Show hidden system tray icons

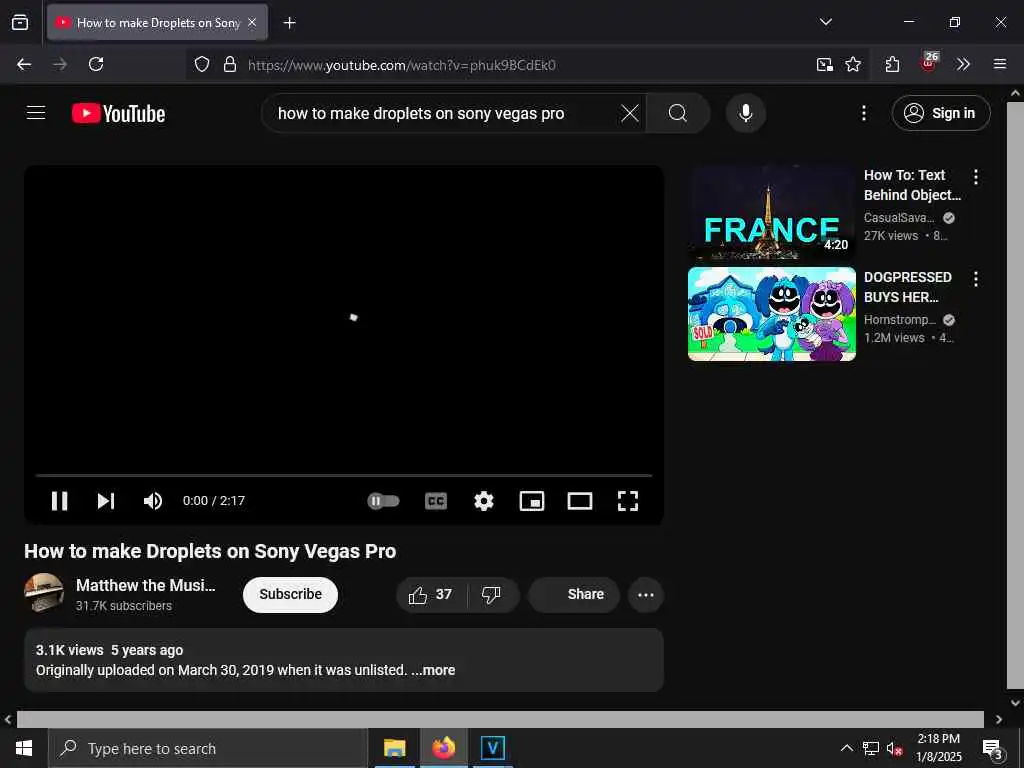tap(846, 748)
